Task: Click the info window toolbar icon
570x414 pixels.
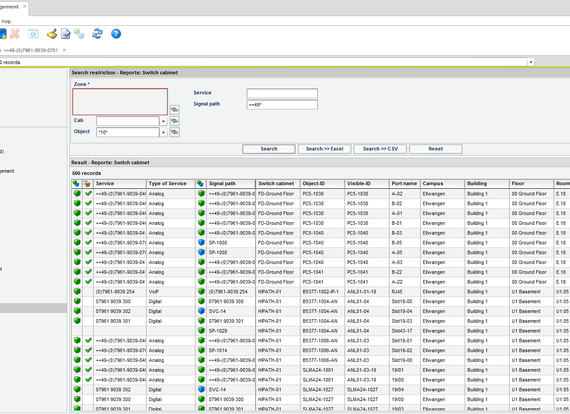Action: point(33,34)
